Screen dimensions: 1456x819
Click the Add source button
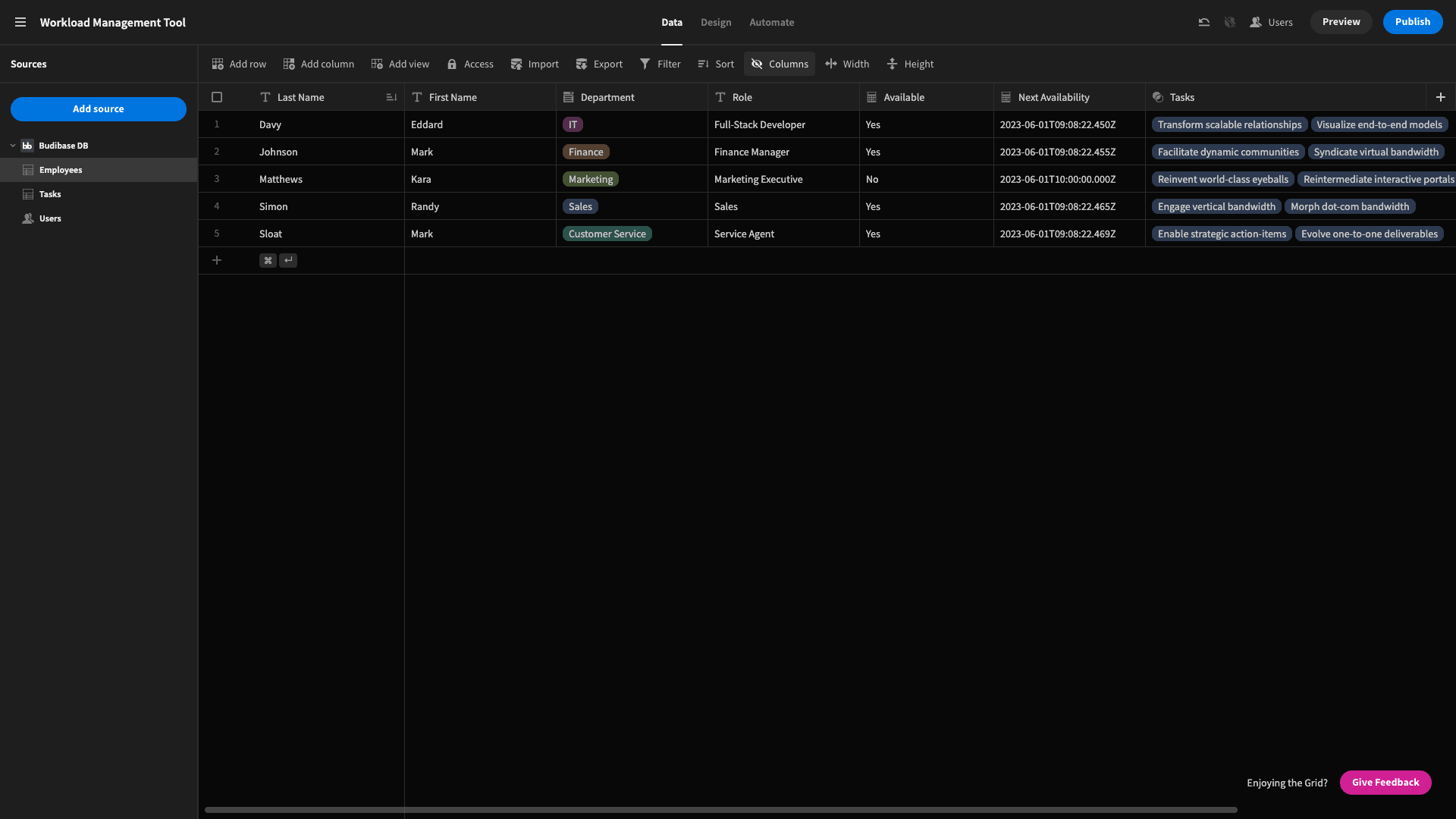point(98,109)
